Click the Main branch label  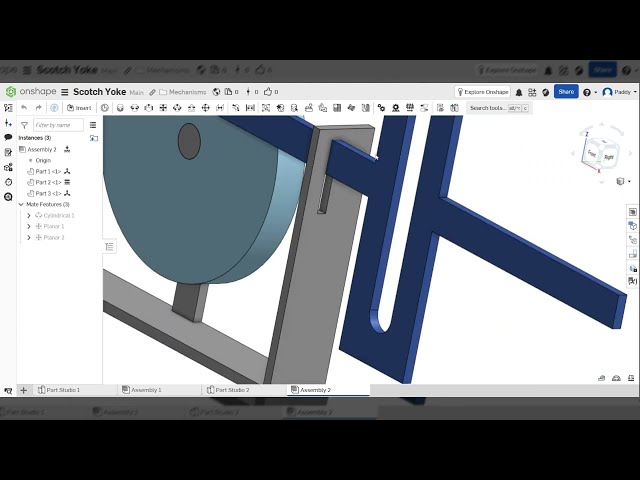pos(137,93)
